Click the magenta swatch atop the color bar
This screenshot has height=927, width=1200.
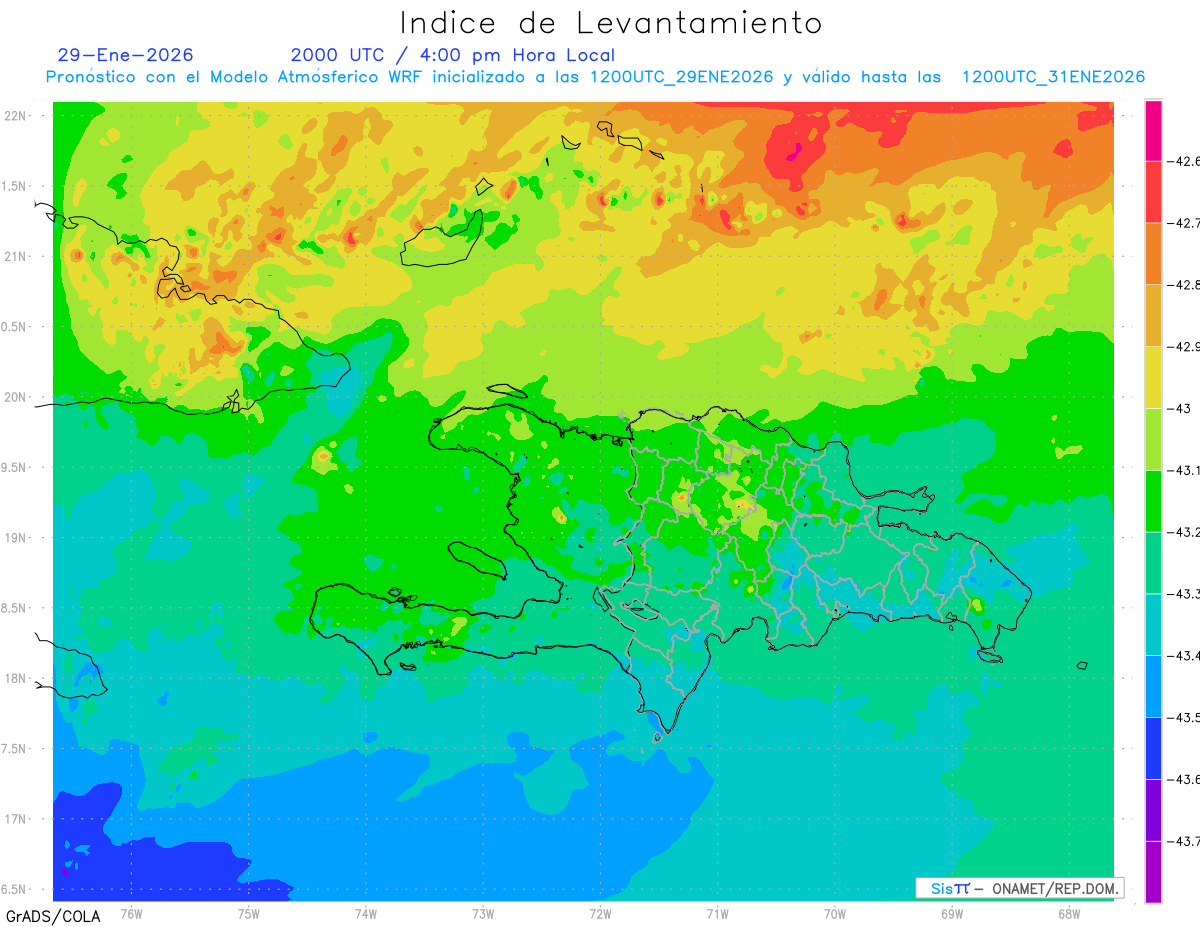1153,130
